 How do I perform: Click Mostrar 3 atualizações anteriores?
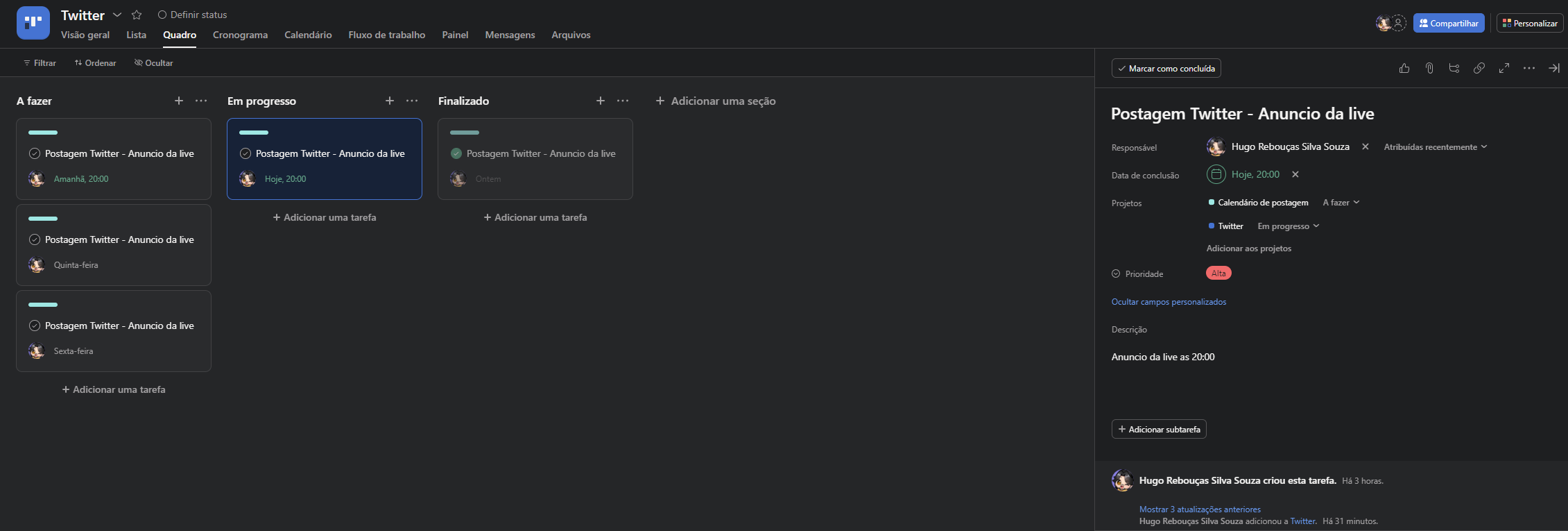pyautogui.click(x=1200, y=509)
